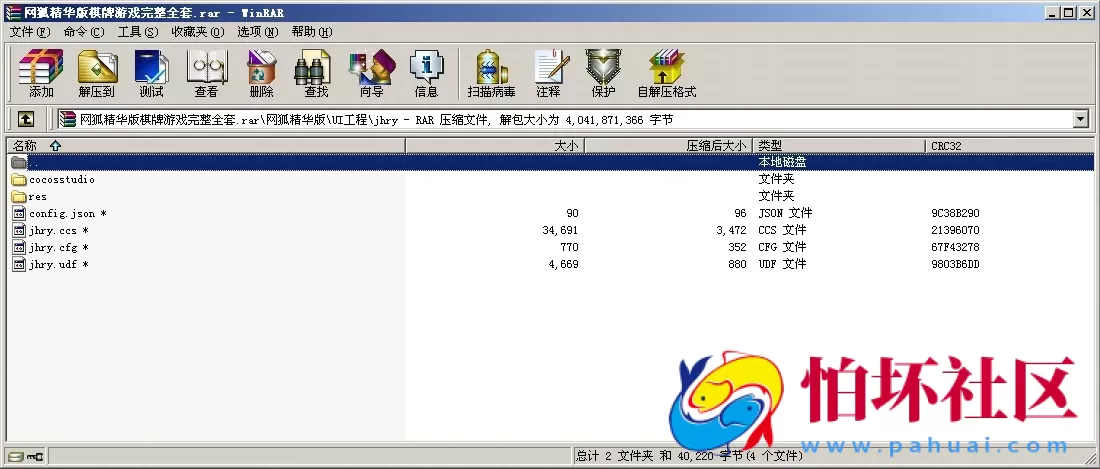Click the CRC value 9803B6DD
Screen dimensions: 1100x469
[955, 264]
